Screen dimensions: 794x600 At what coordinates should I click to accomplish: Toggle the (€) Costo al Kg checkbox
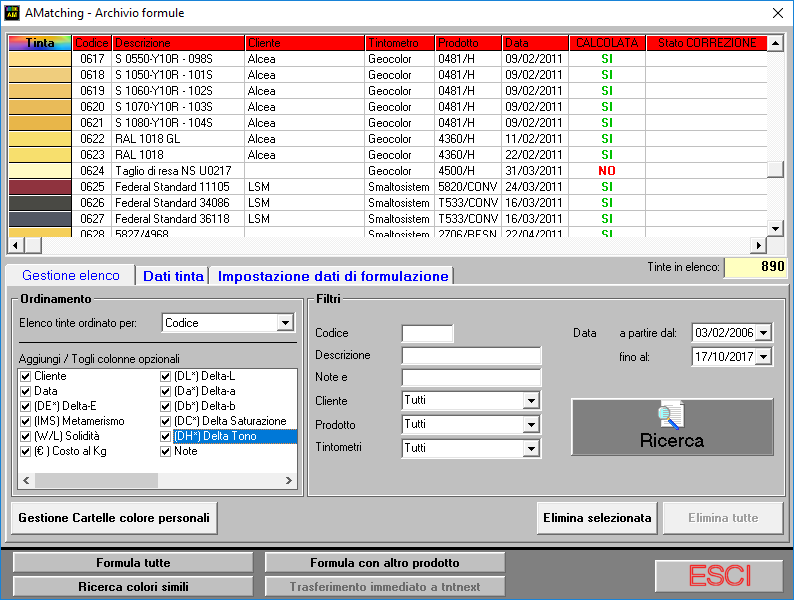click(x=26, y=451)
